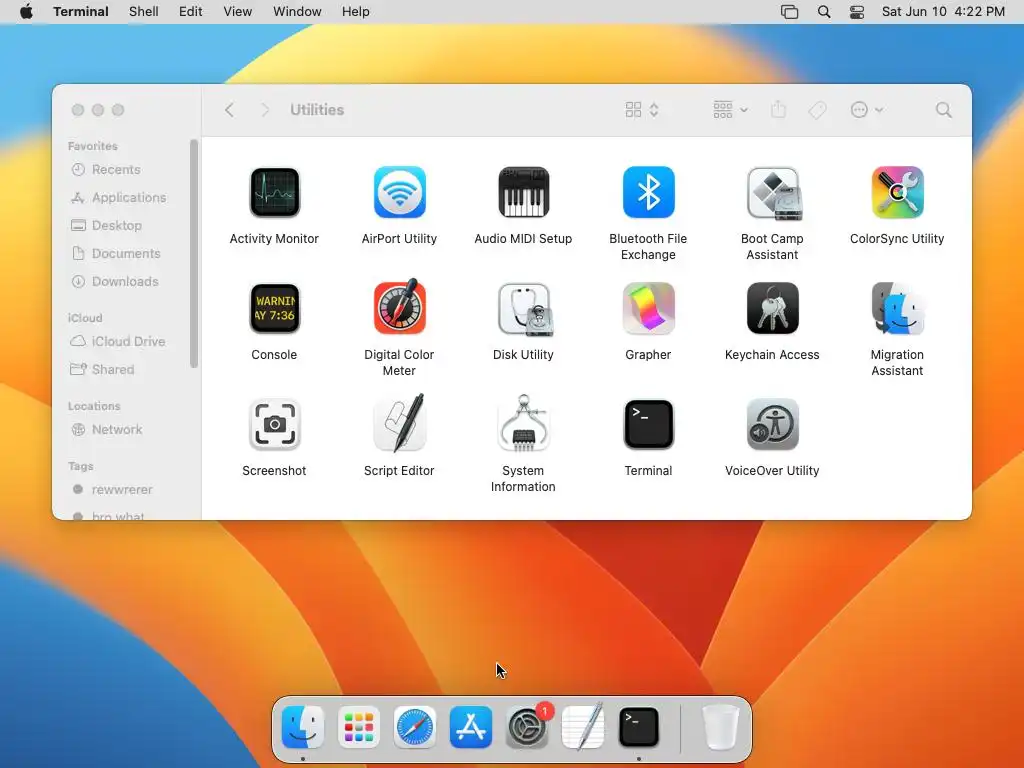Image resolution: width=1024 pixels, height=768 pixels.
Task: Select the AirPort Utility icon
Action: (400, 192)
